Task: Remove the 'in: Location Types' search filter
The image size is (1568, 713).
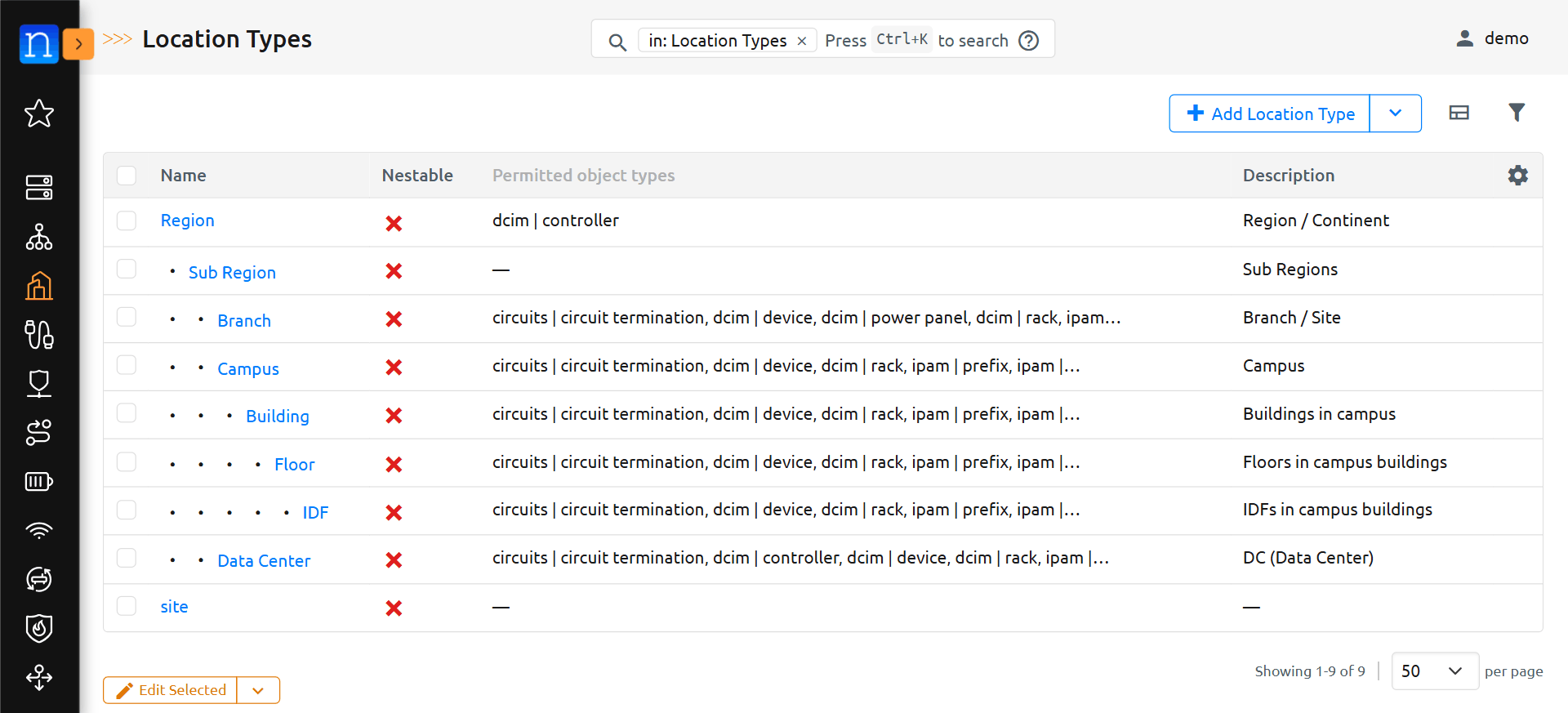Action: (802, 41)
